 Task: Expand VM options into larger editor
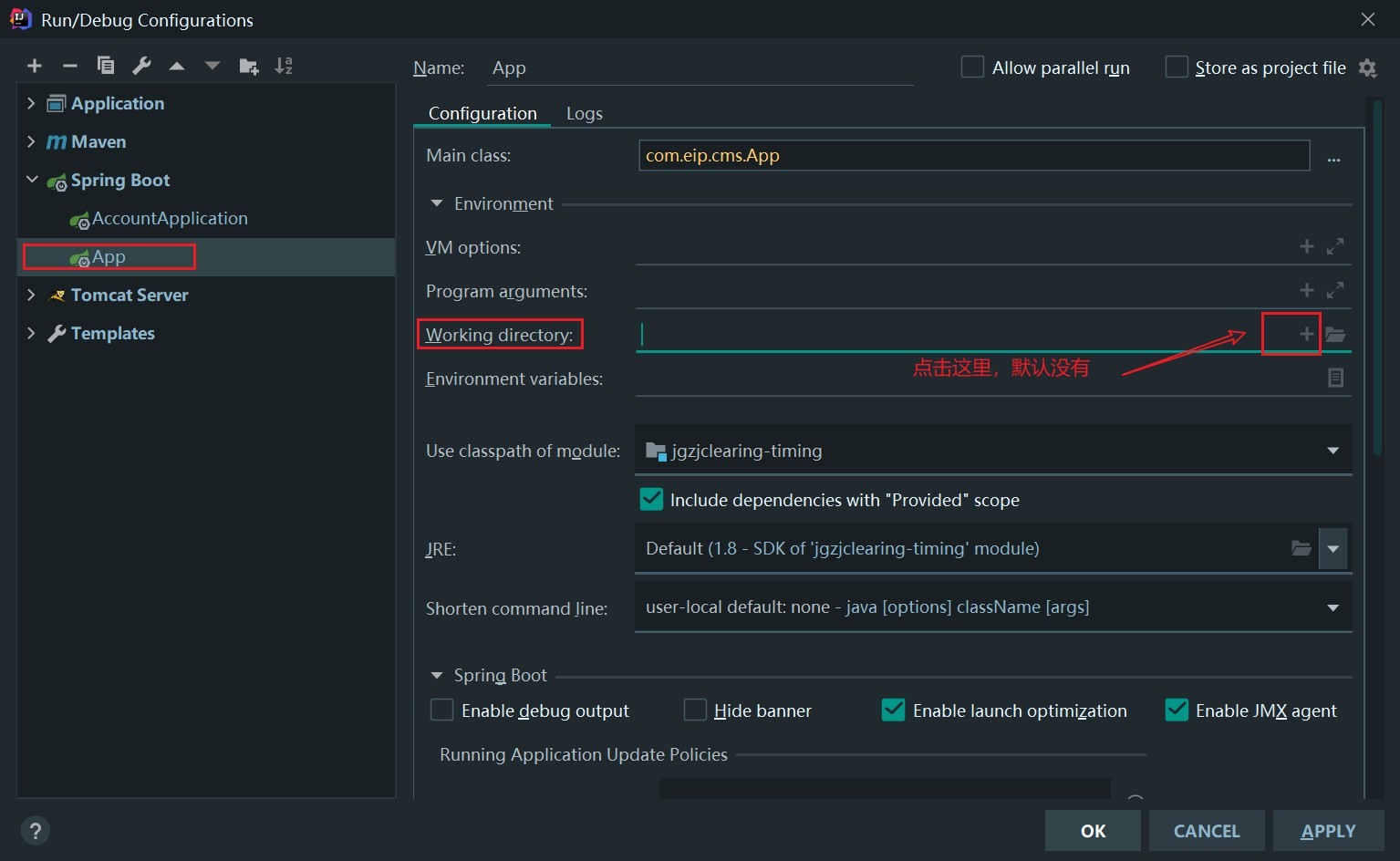click(1335, 246)
